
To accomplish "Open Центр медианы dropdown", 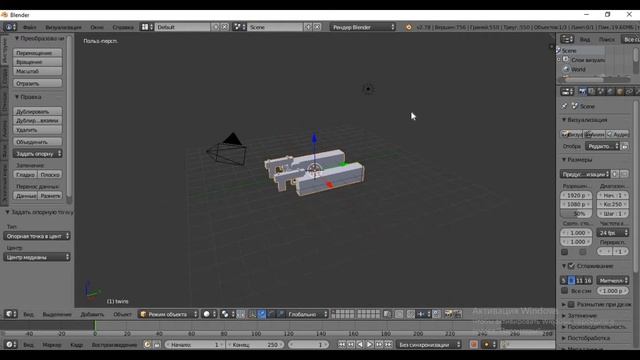I will coord(37,257).
